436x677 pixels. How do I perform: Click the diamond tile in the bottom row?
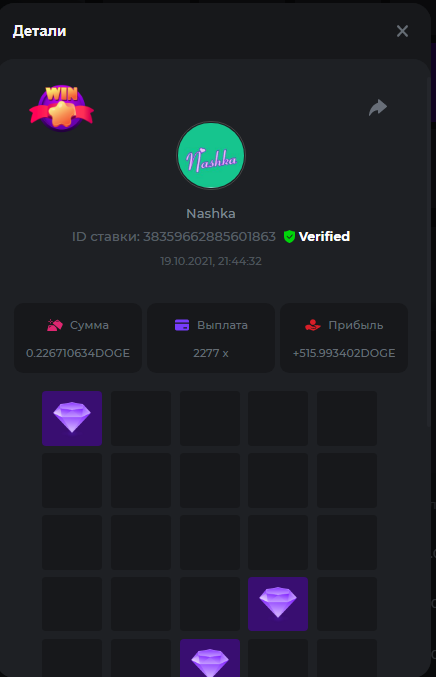[x=210, y=658]
